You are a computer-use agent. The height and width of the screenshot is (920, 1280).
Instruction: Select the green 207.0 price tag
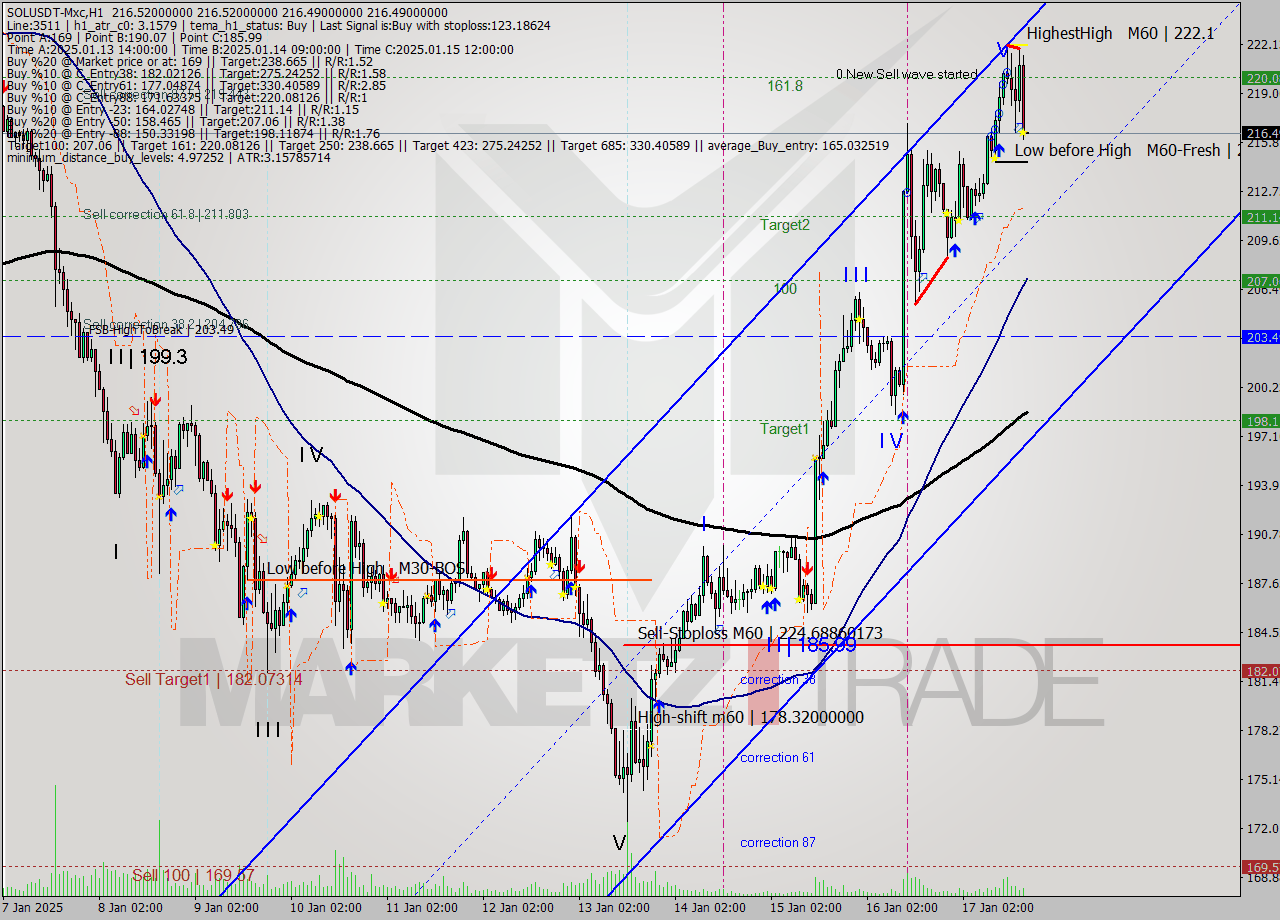point(1260,281)
